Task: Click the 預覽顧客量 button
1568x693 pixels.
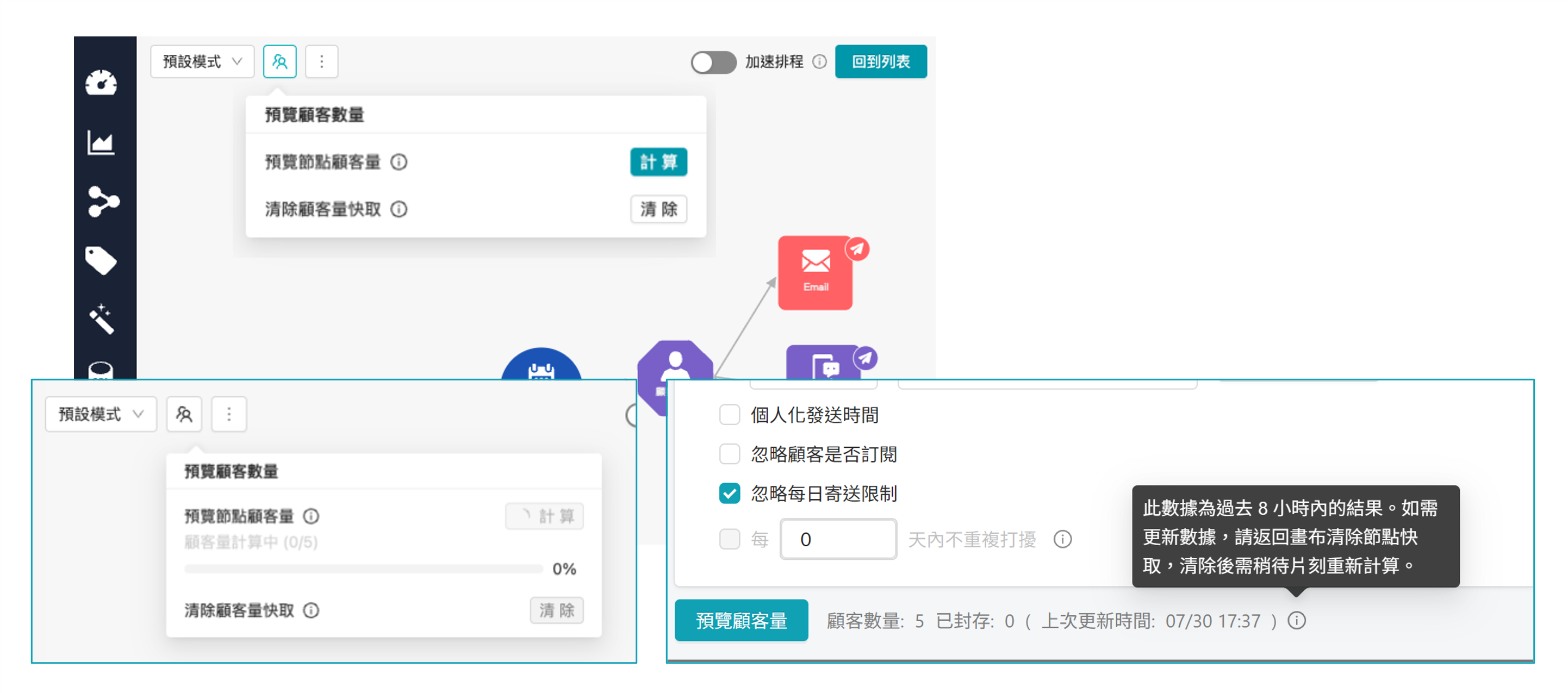Action: (741, 621)
